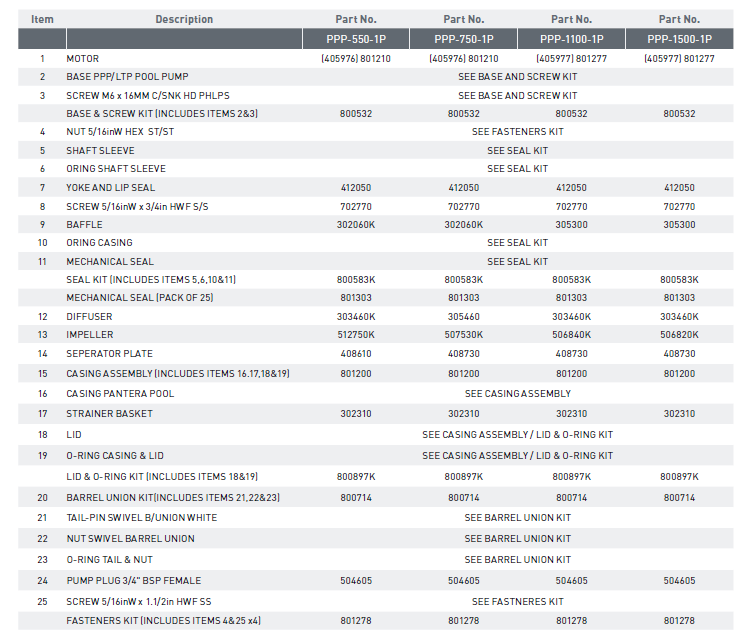
Task: Click FASTENERS KIT (INCLUDES ITEMS 4&25 x4) description
Action: tap(163, 621)
